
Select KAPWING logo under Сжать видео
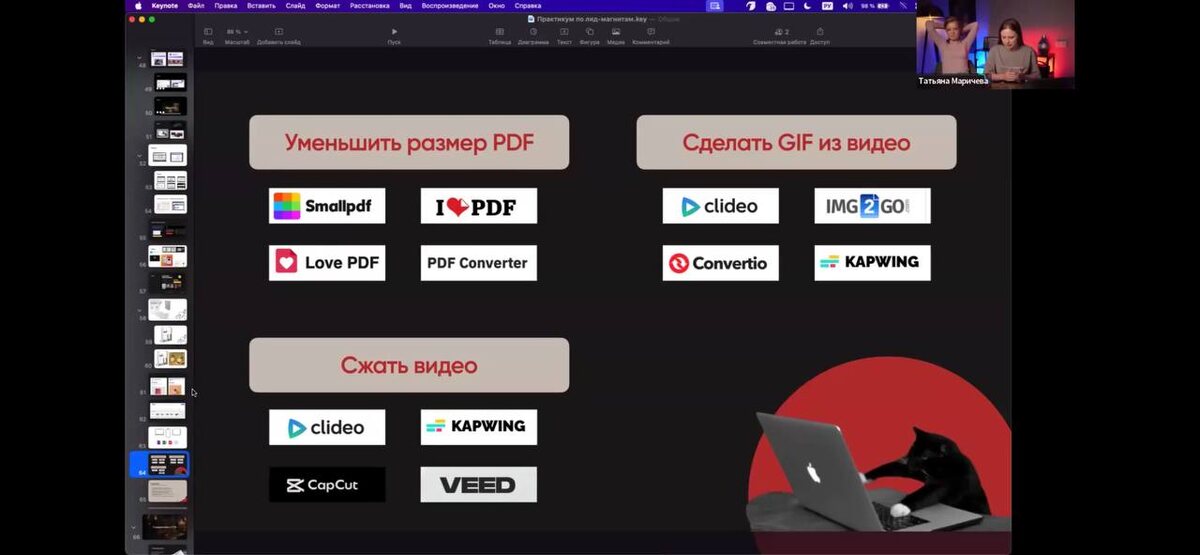478,427
